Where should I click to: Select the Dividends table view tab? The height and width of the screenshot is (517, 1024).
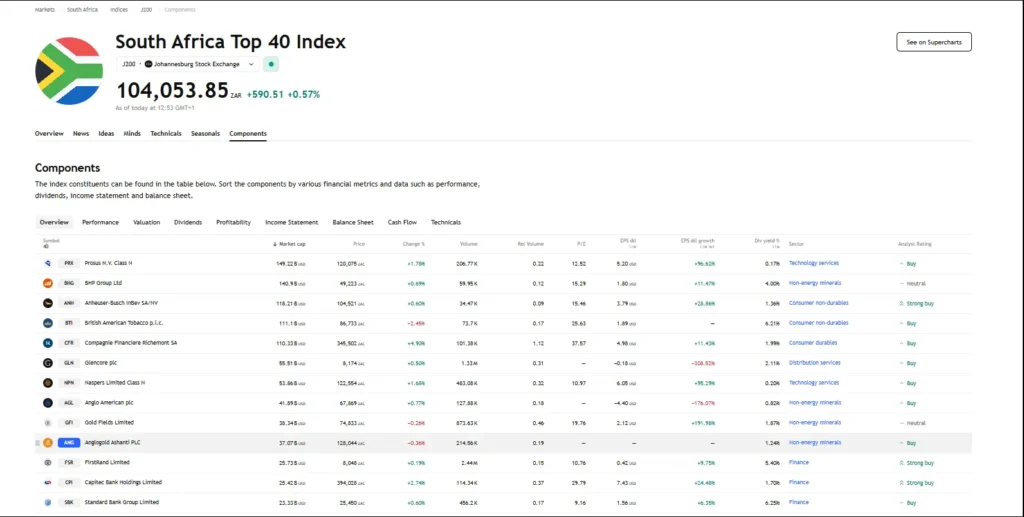click(x=188, y=223)
